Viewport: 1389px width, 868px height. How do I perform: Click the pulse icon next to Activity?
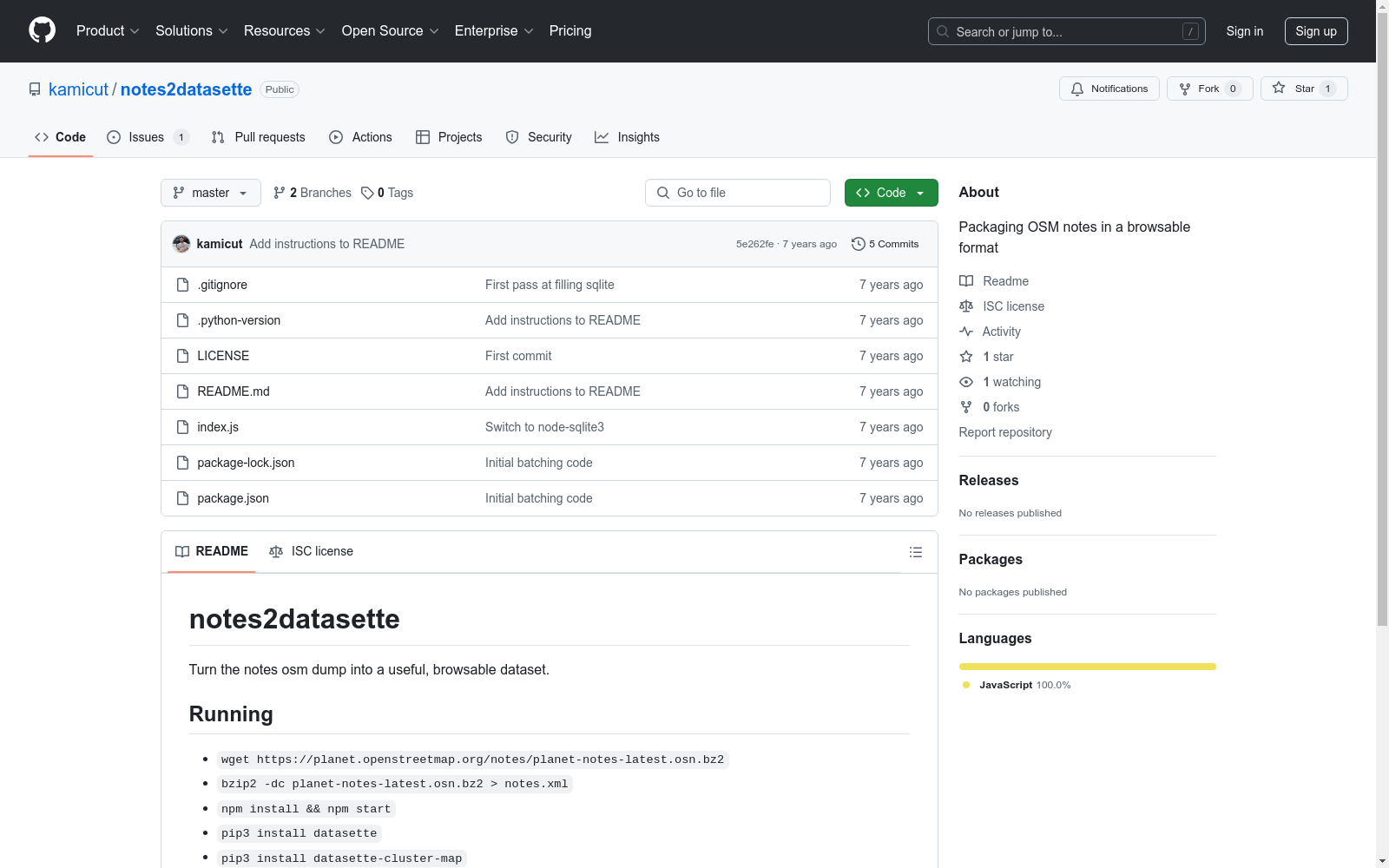[x=966, y=332]
